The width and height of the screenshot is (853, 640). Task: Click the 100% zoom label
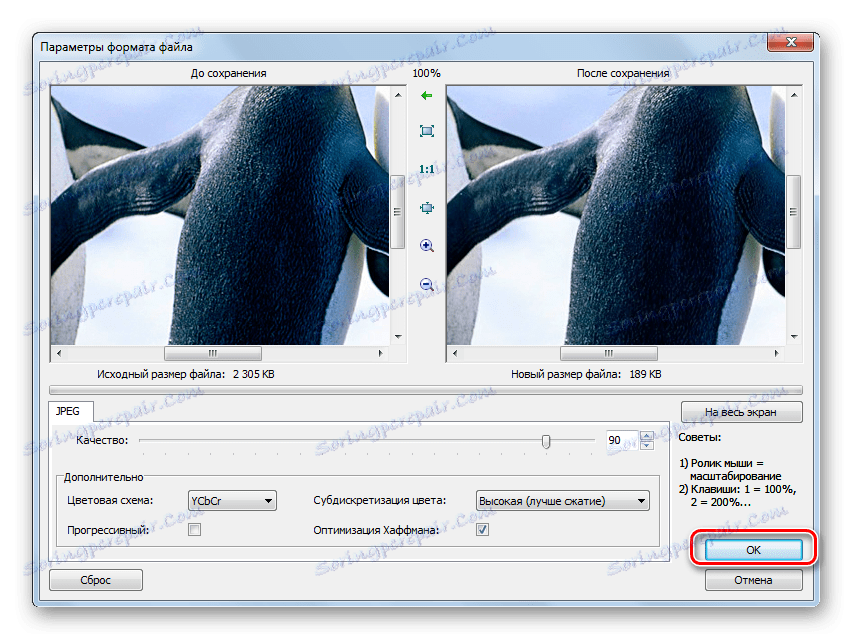point(426,73)
